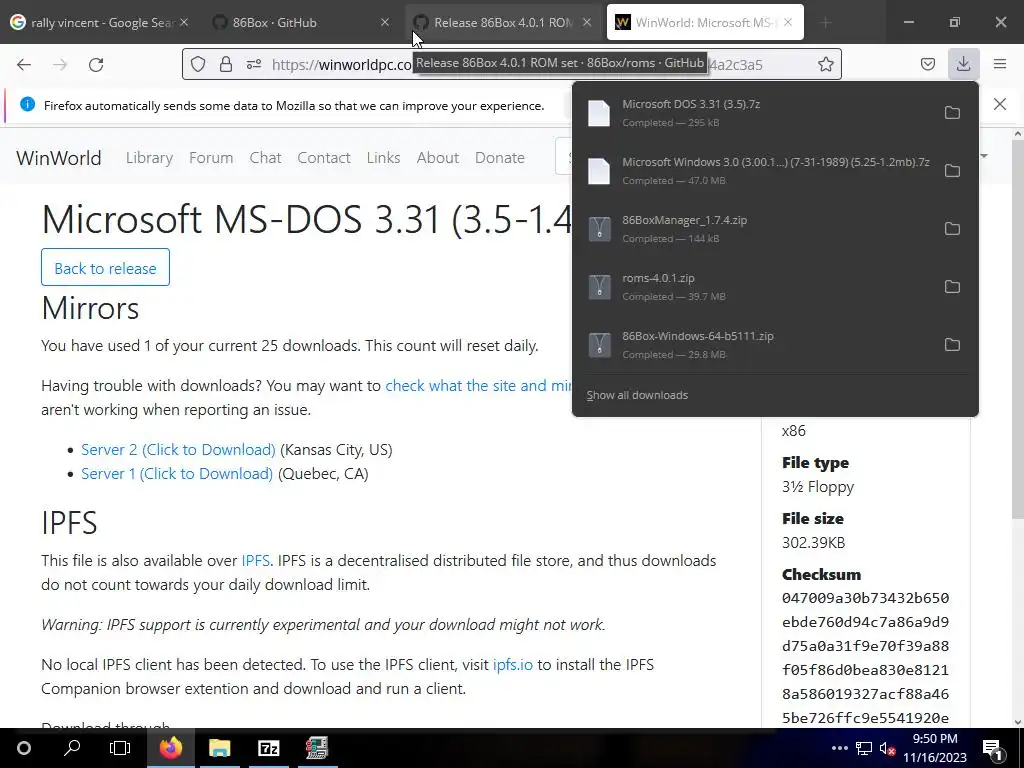Open the 86BoxManager_1.7.4.zip download

(x=758, y=229)
